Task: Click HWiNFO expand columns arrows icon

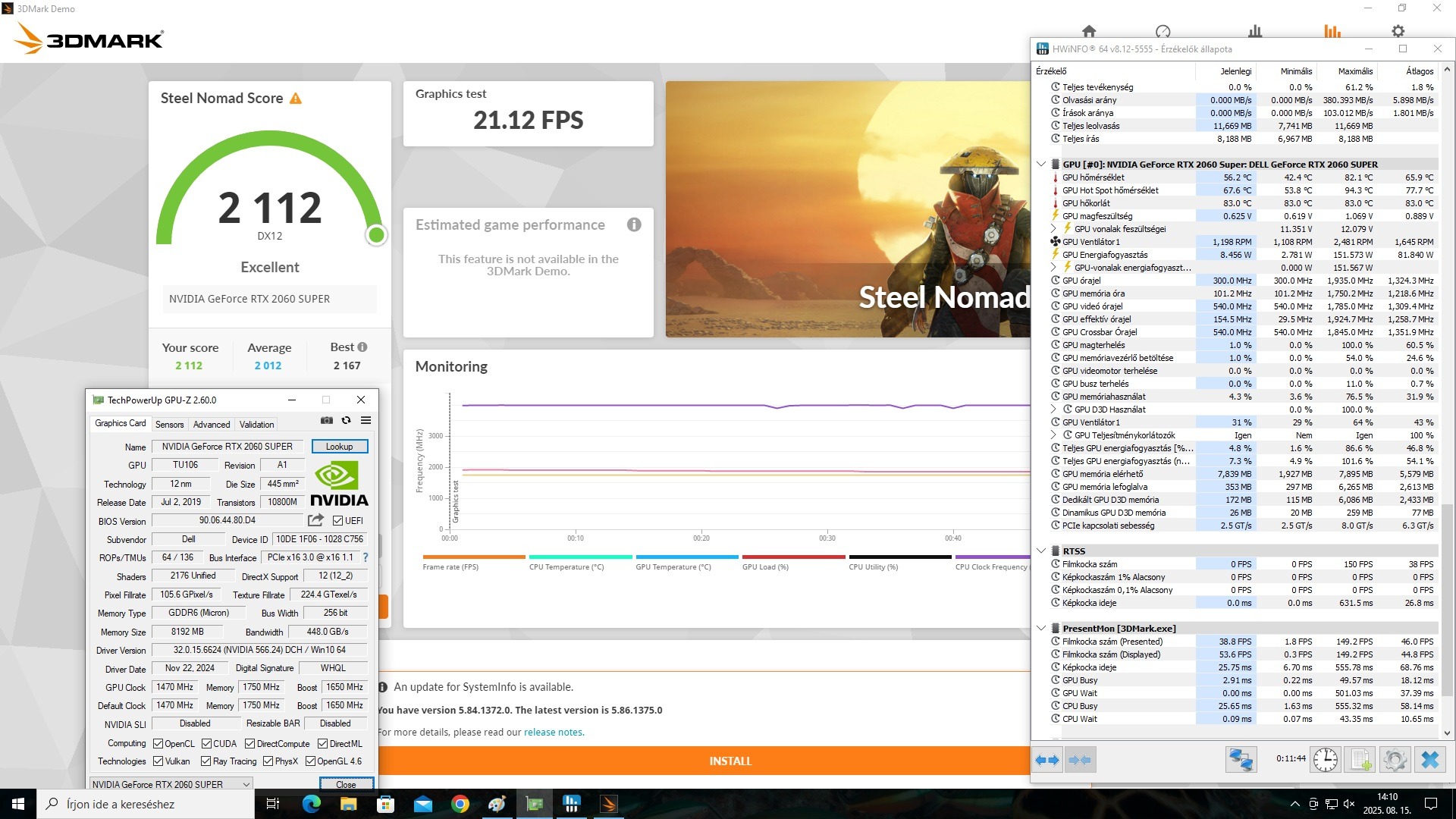Action: pyautogui.click(x=1047, y=759)
